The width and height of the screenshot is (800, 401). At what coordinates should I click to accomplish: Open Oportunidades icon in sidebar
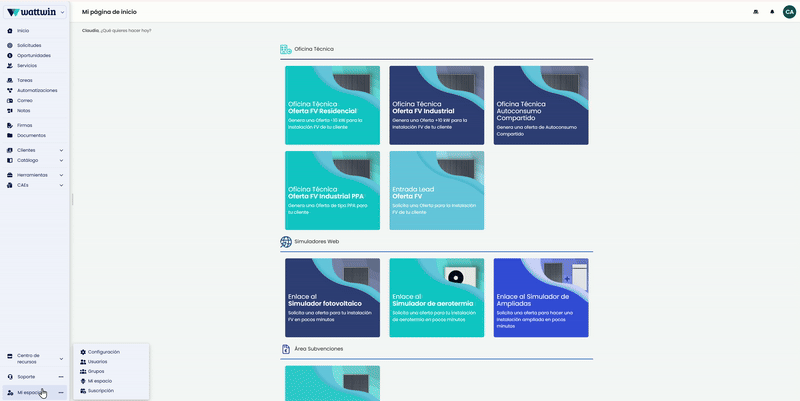(10, 55)
